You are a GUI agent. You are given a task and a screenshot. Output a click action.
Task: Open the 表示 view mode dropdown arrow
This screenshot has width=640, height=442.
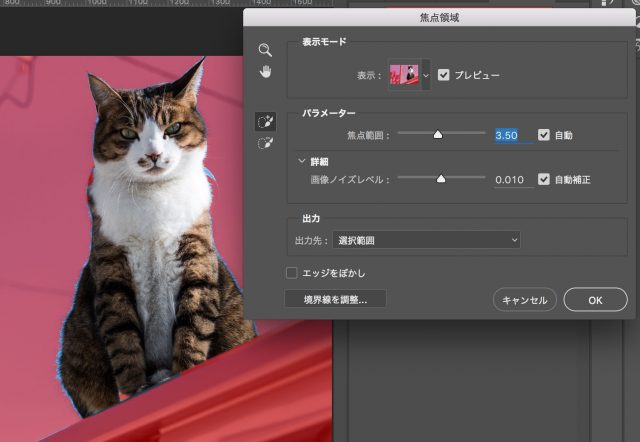(x=427, y=75)
